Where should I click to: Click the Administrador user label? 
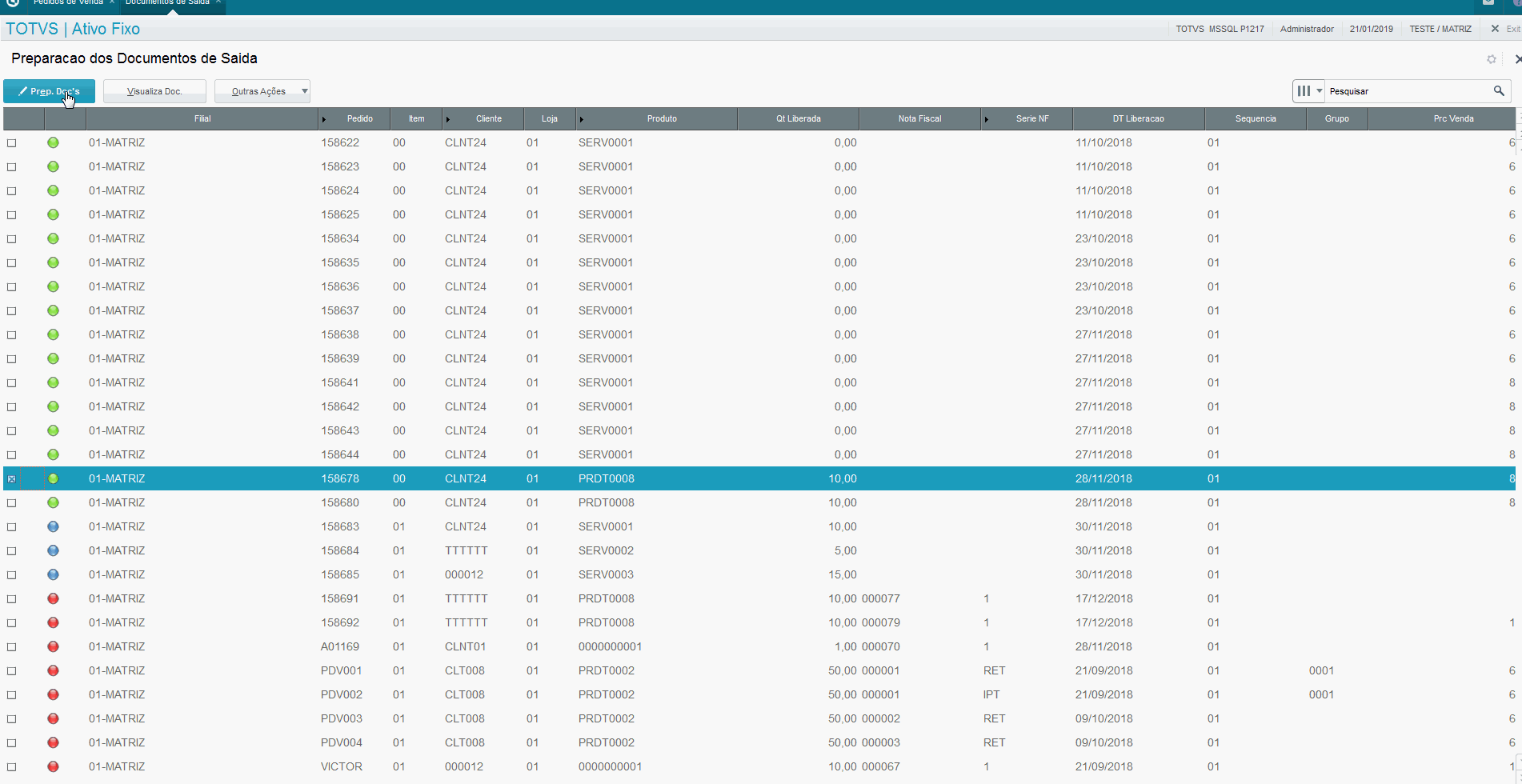(1307, 29)
